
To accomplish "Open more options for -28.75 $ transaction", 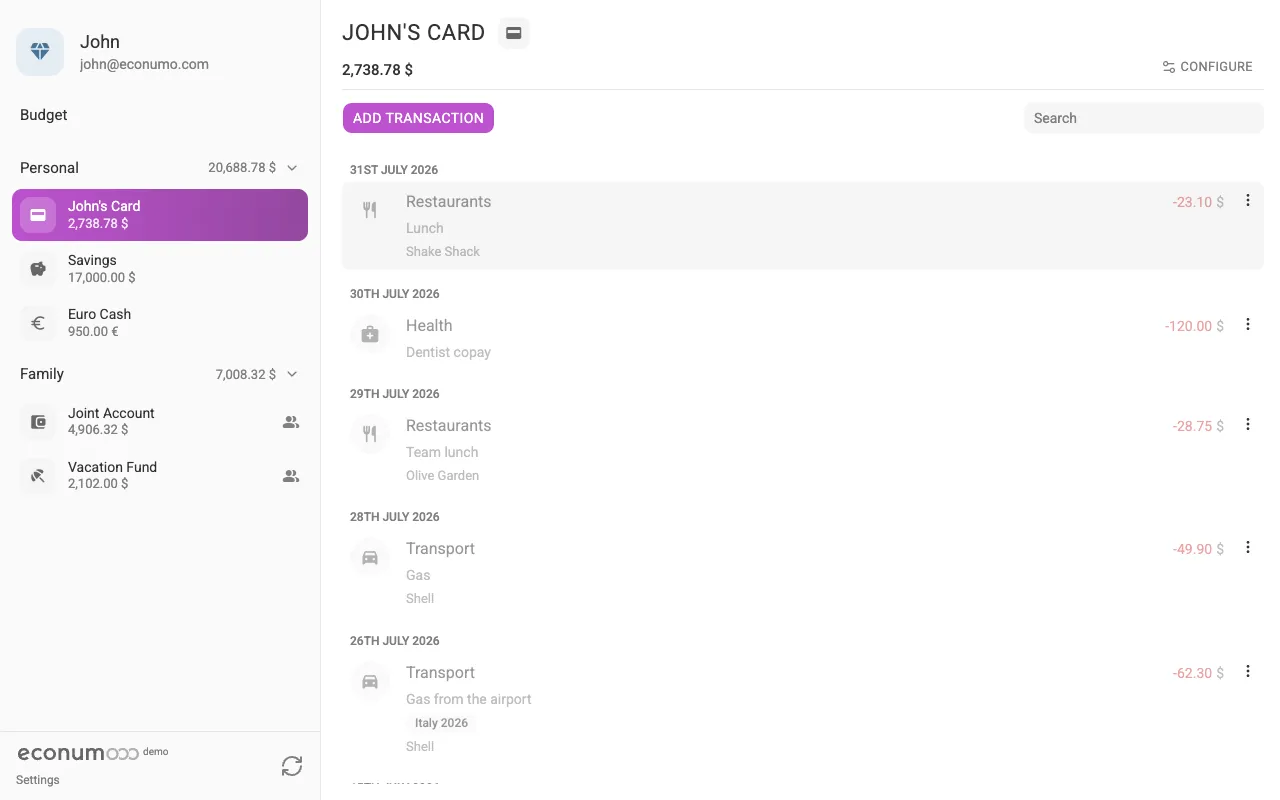I will (x=1247, y=424).
